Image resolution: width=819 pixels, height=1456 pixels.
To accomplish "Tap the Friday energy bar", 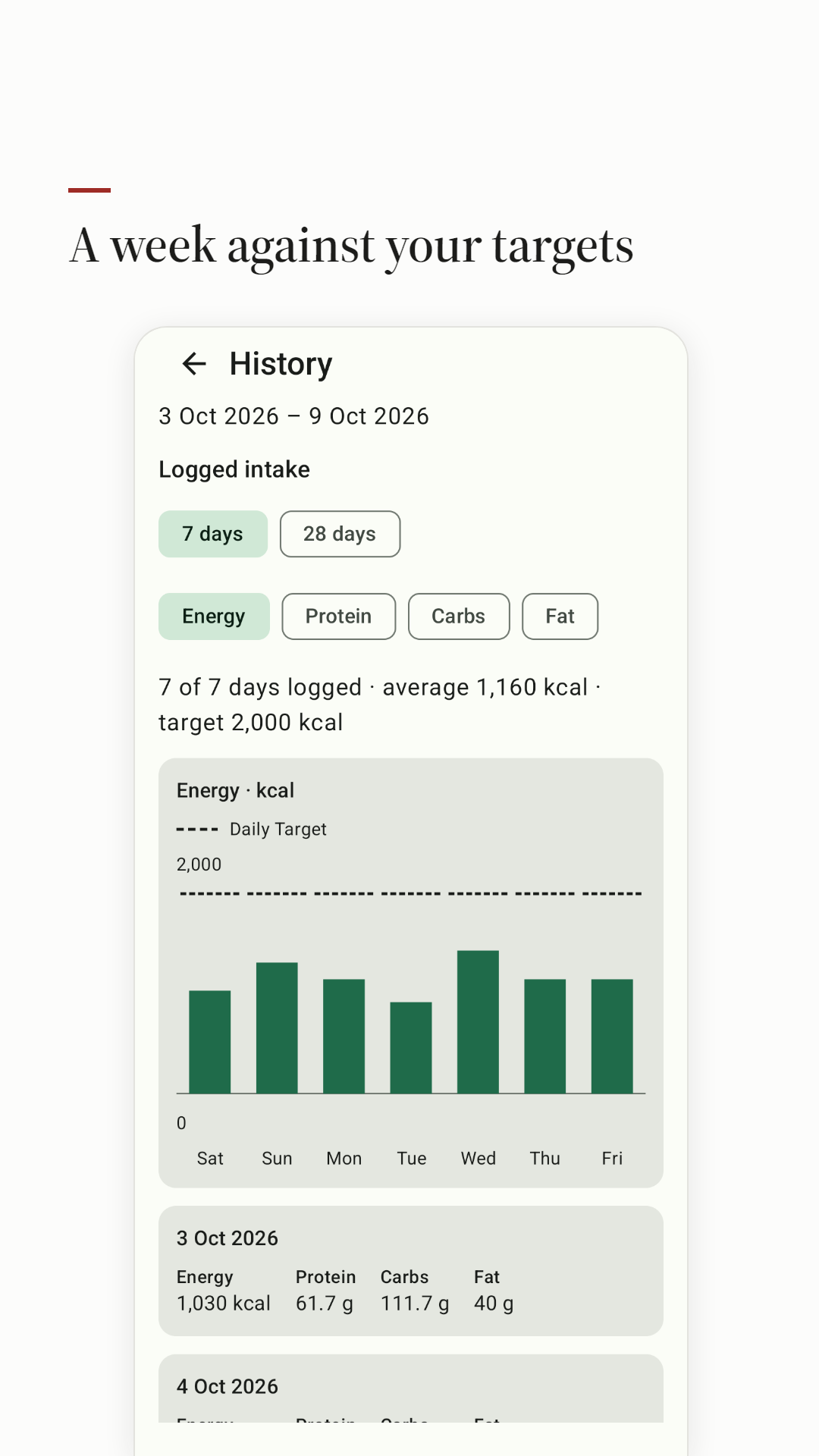I will 612,1036.
